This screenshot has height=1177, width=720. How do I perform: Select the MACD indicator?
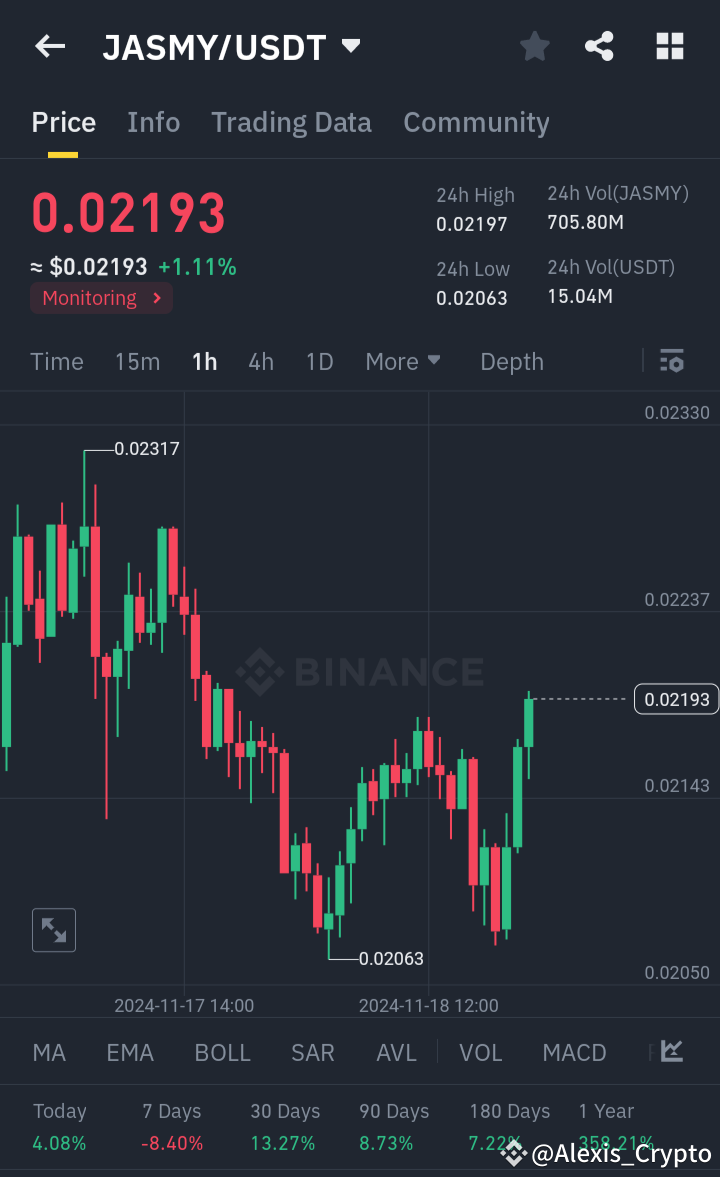574,1052
